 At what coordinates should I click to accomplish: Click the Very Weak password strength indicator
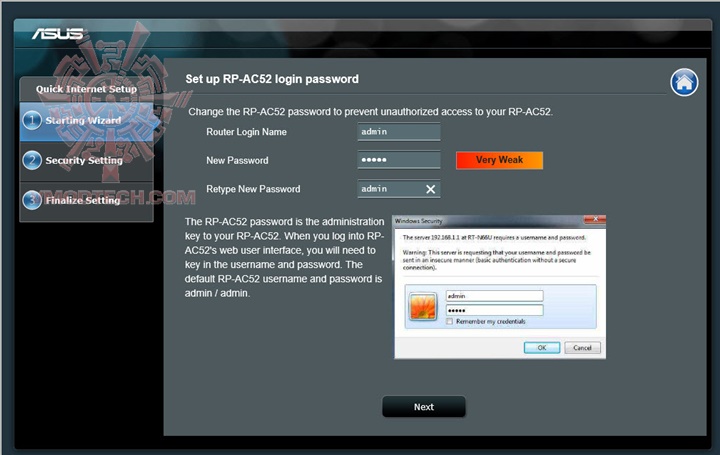coord(499,160)
